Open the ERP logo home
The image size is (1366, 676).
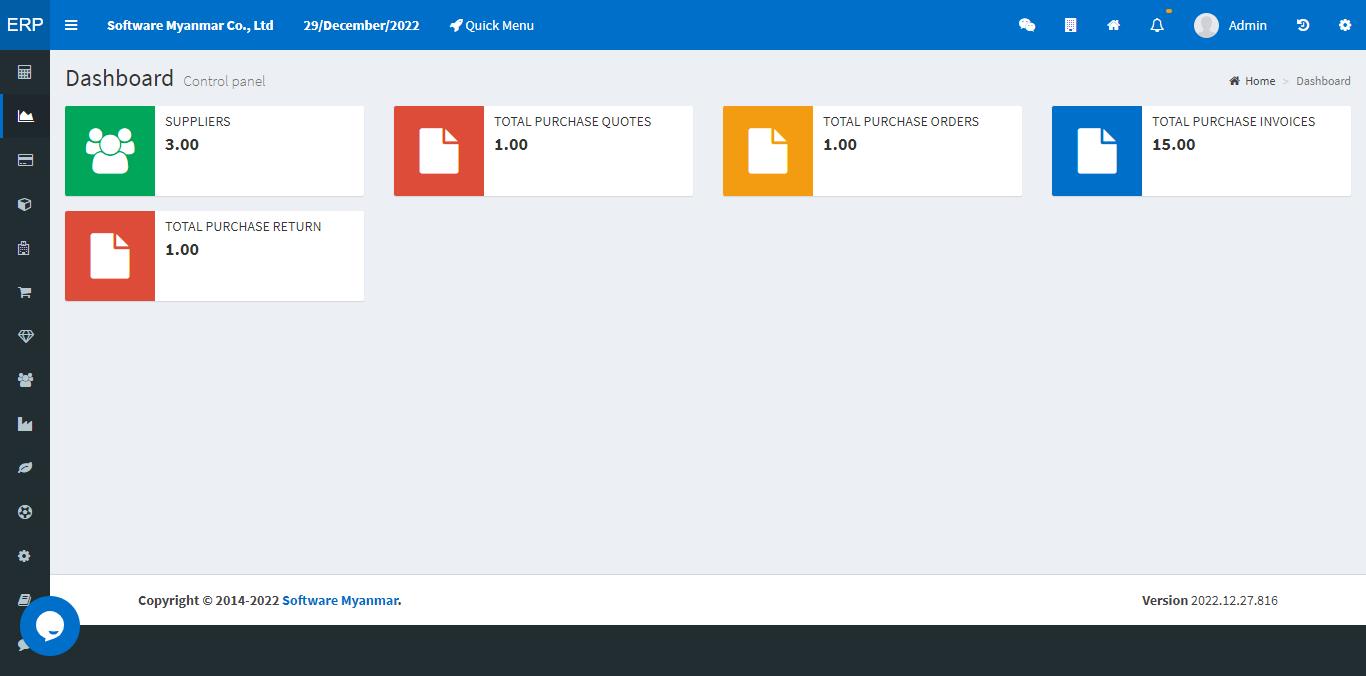tap(25, 25)
